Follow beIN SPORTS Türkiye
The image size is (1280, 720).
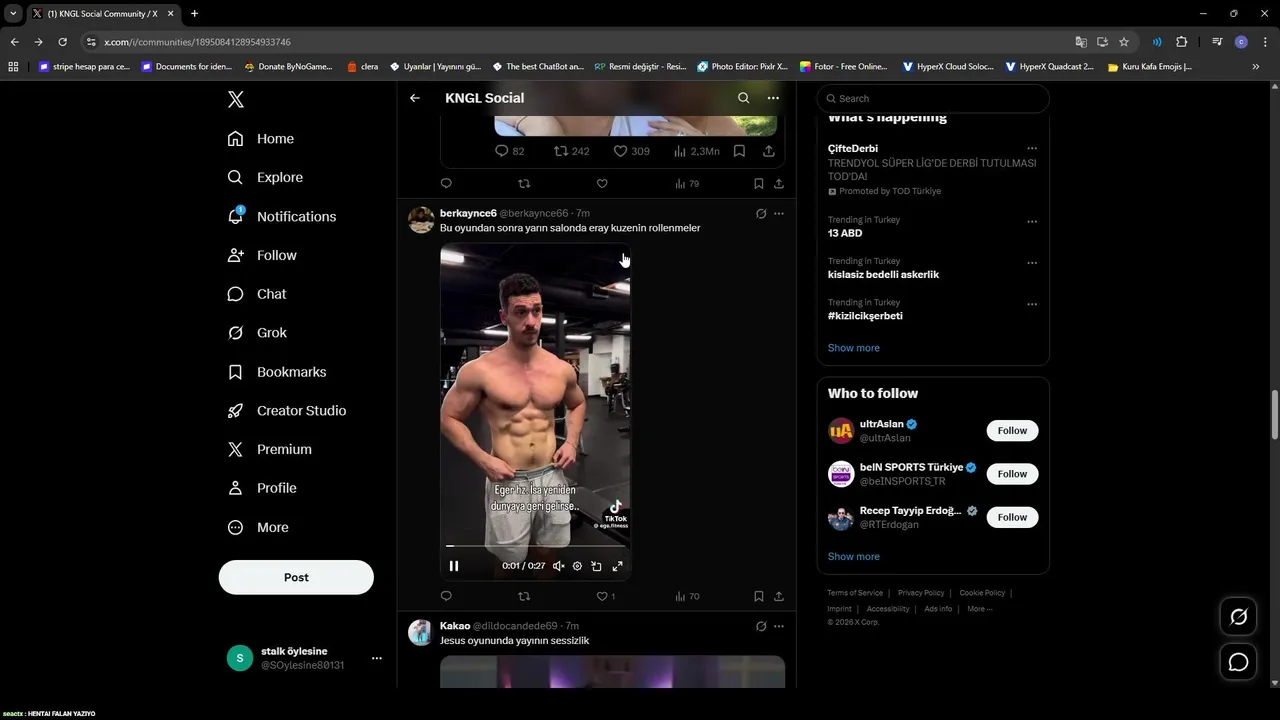tap(1012, 474)
